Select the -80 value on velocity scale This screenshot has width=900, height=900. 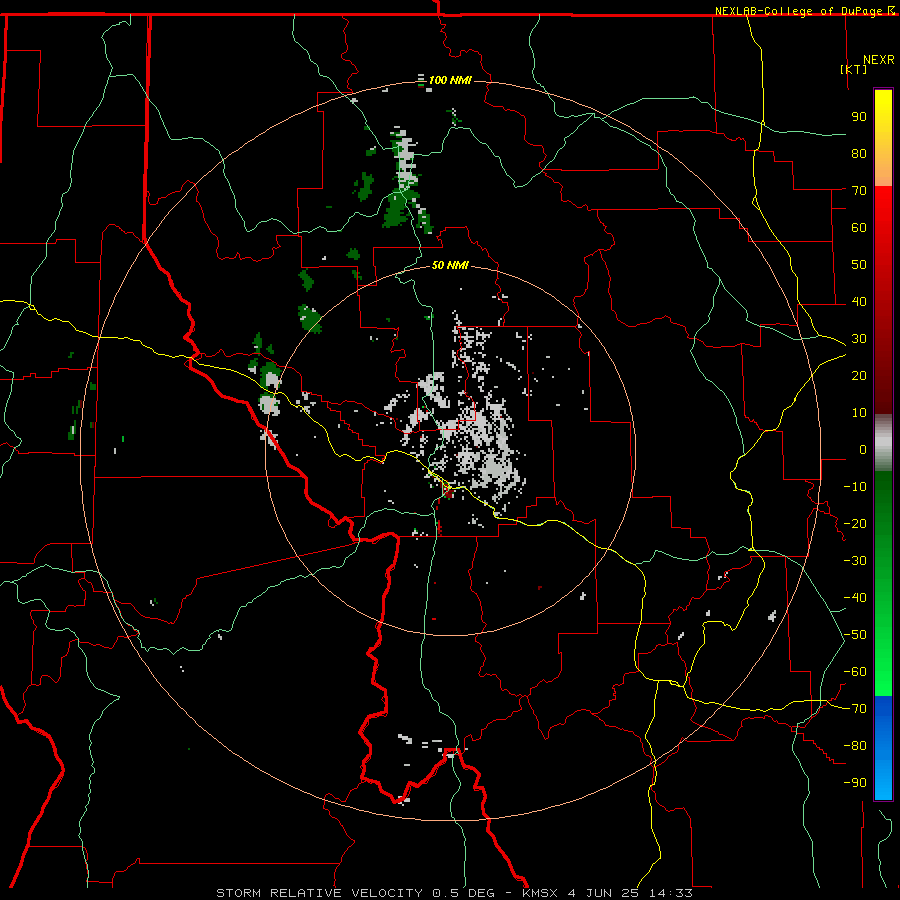tap(855, 746)
